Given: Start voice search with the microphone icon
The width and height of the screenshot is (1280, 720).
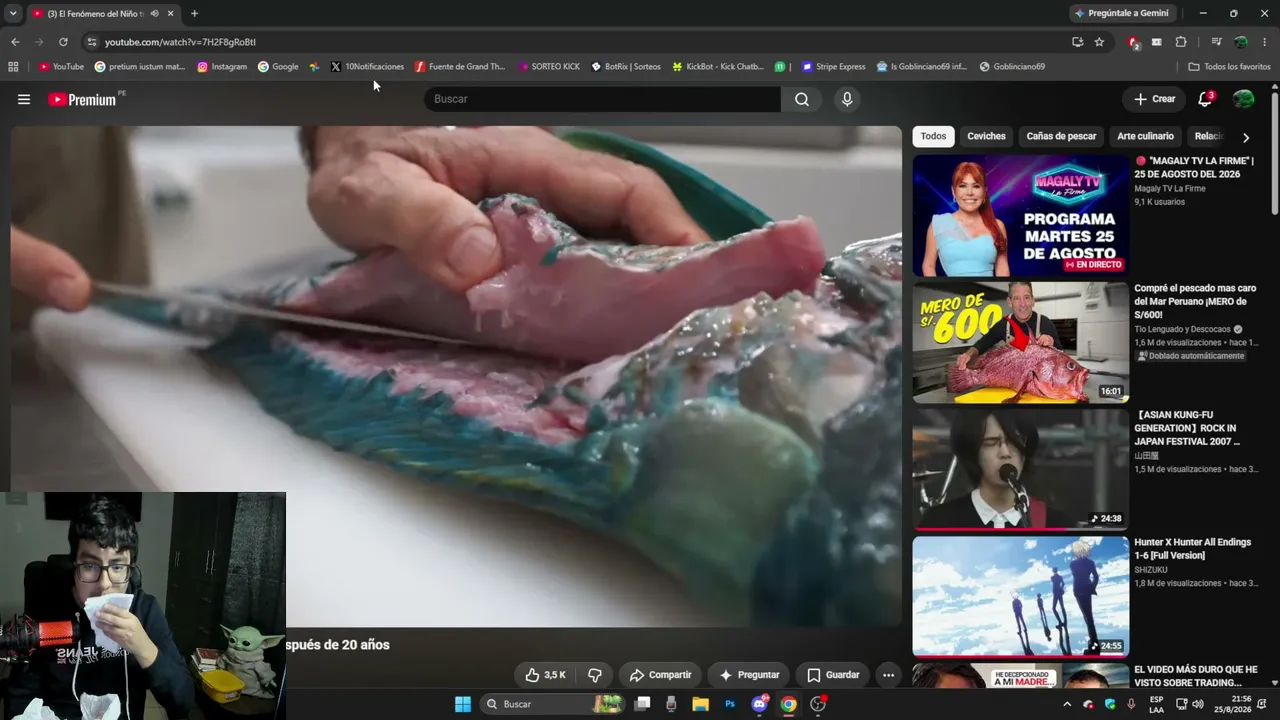Looking at the screenshot, I should click(847, 99).
